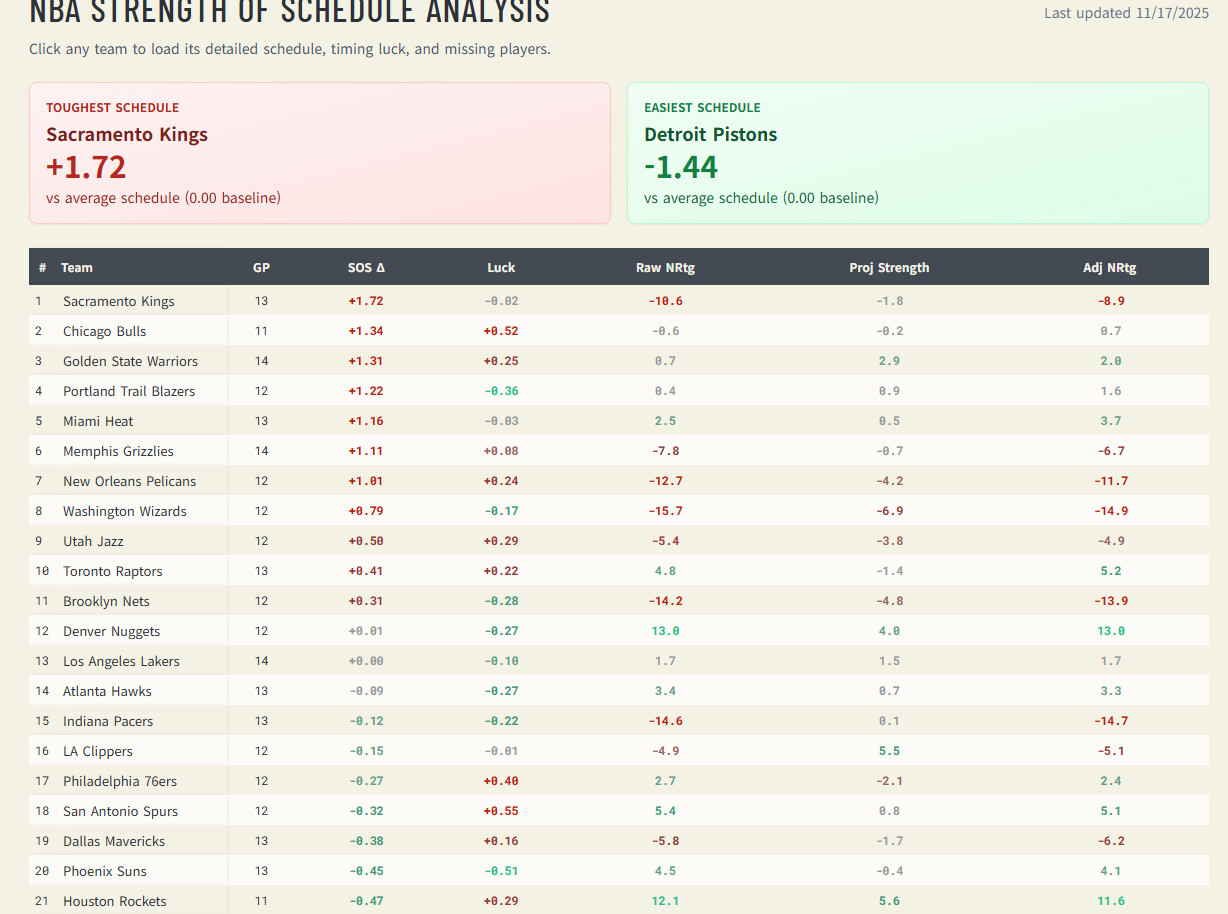
Task: Click Sacramento Kings Raw NRtg -10.6
Action: coord(665,301)
